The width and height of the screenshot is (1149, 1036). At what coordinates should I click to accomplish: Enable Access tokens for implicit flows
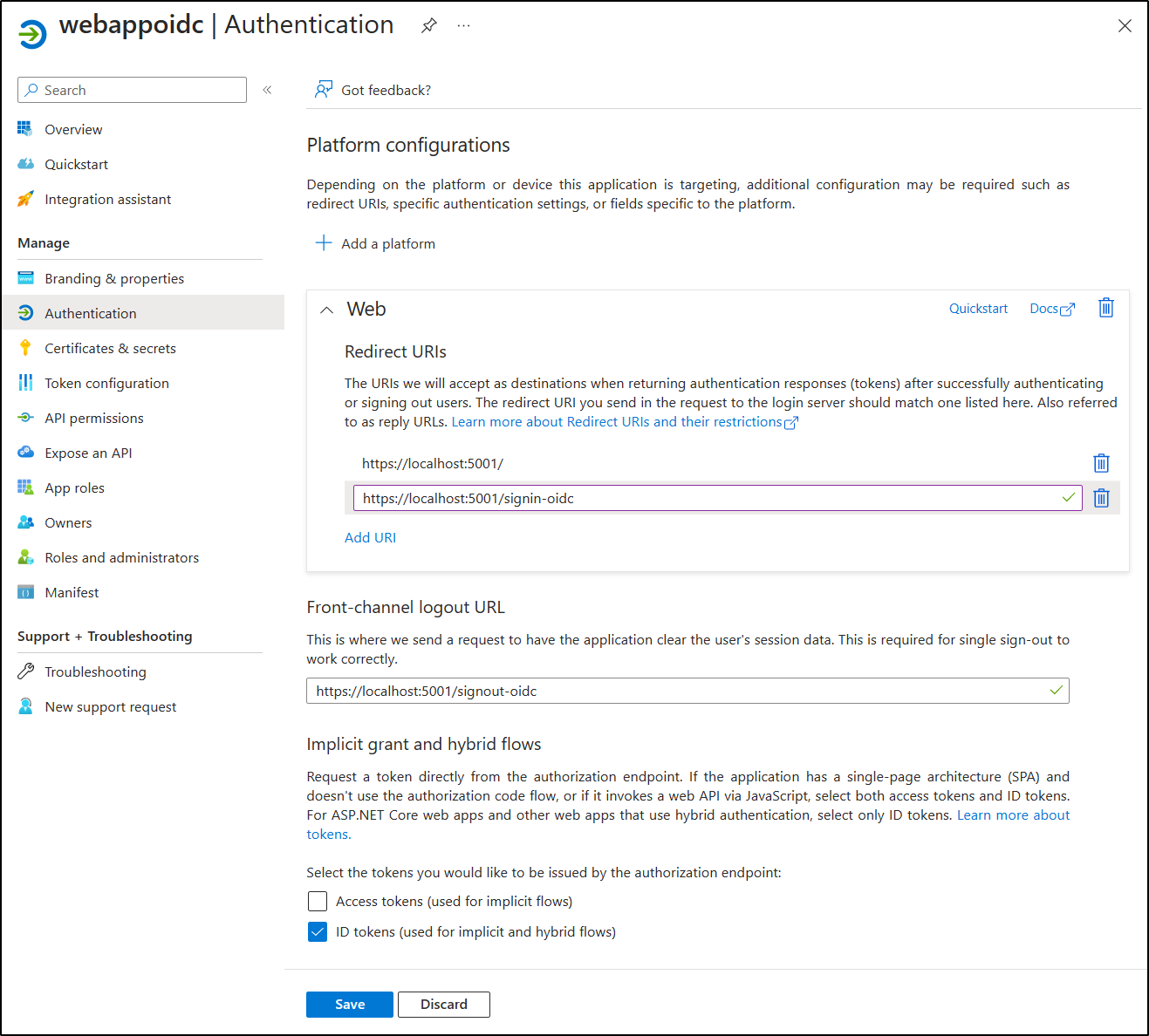coord(318,901)
